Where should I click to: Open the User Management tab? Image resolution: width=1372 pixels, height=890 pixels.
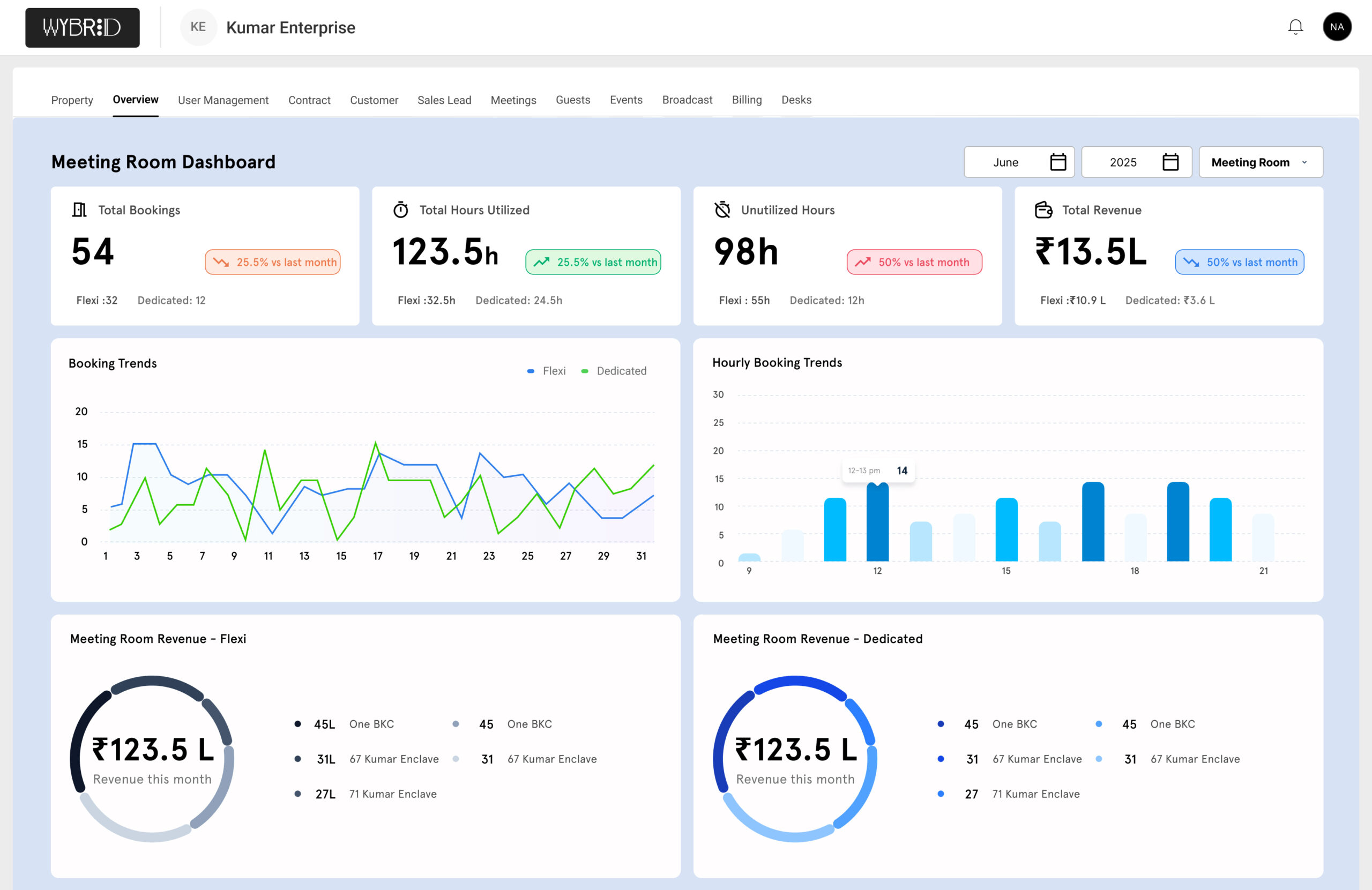[x=223, y=100]
